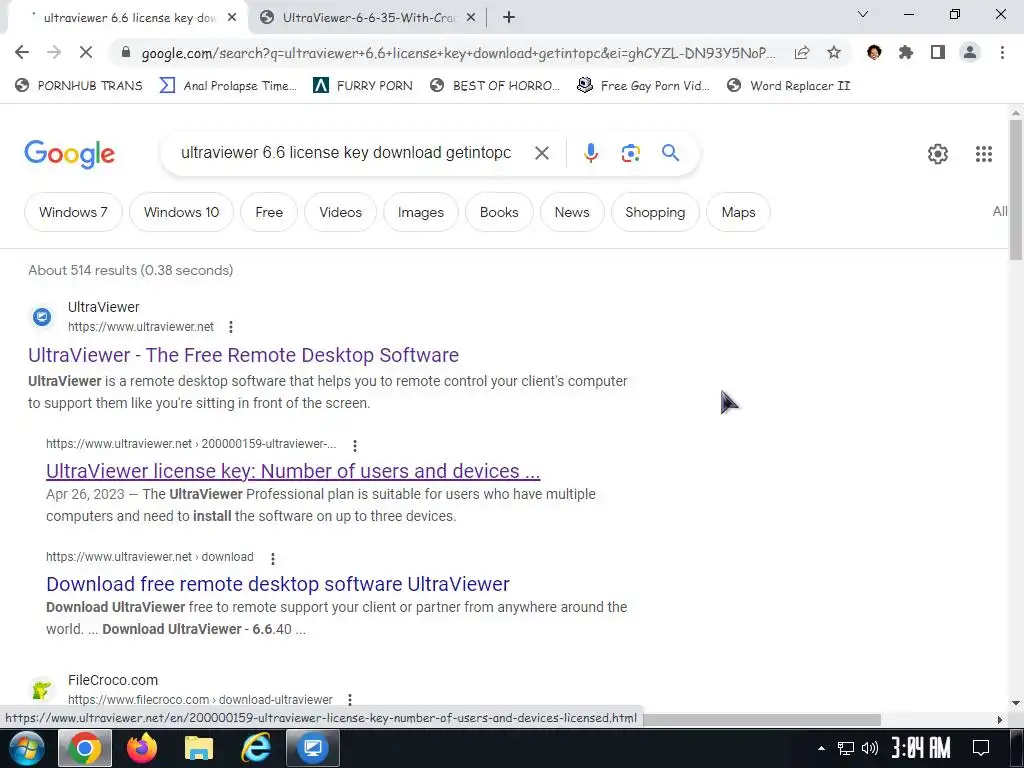Click the About 514 results text
Image resolution: width=1024 pixels, height=768 pixels.
point(131,270)
